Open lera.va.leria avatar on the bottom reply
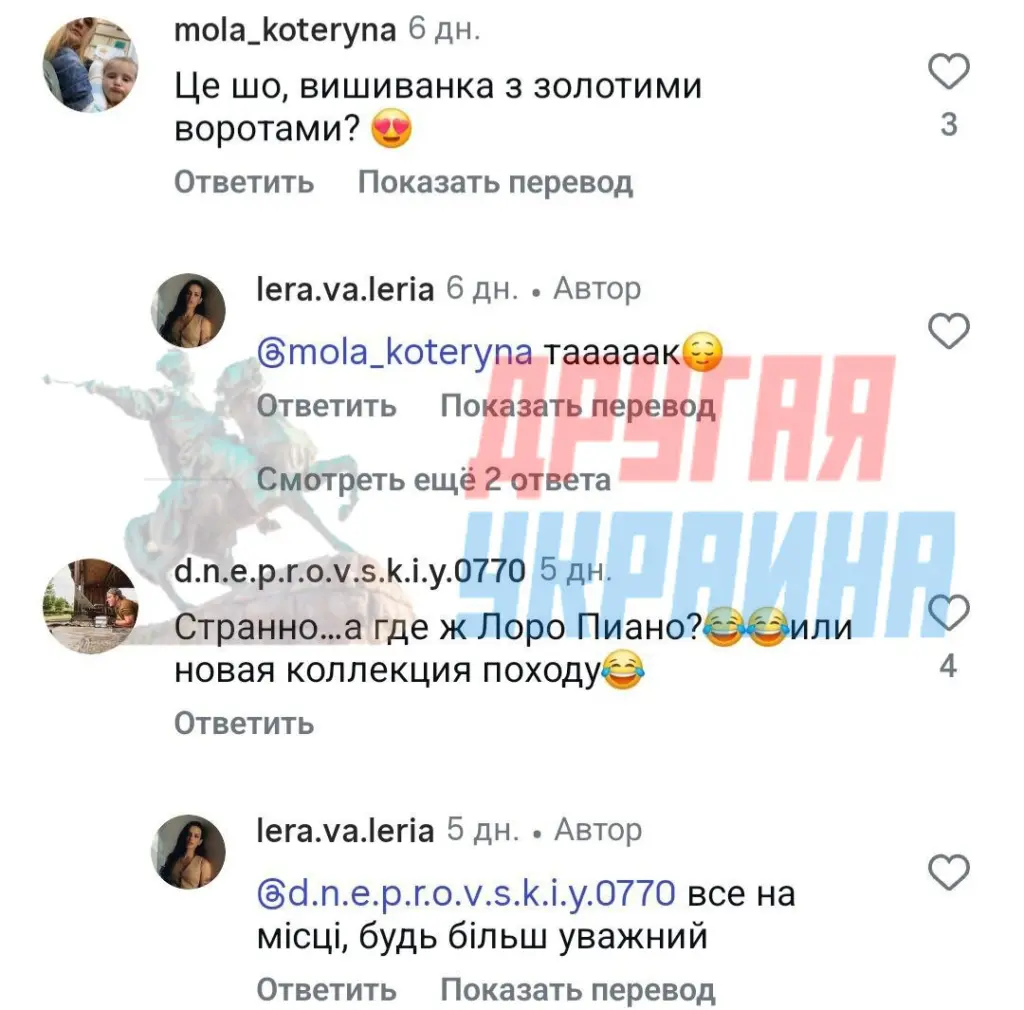Viewport: 1024px width, 1010px height. pos(188,851)
